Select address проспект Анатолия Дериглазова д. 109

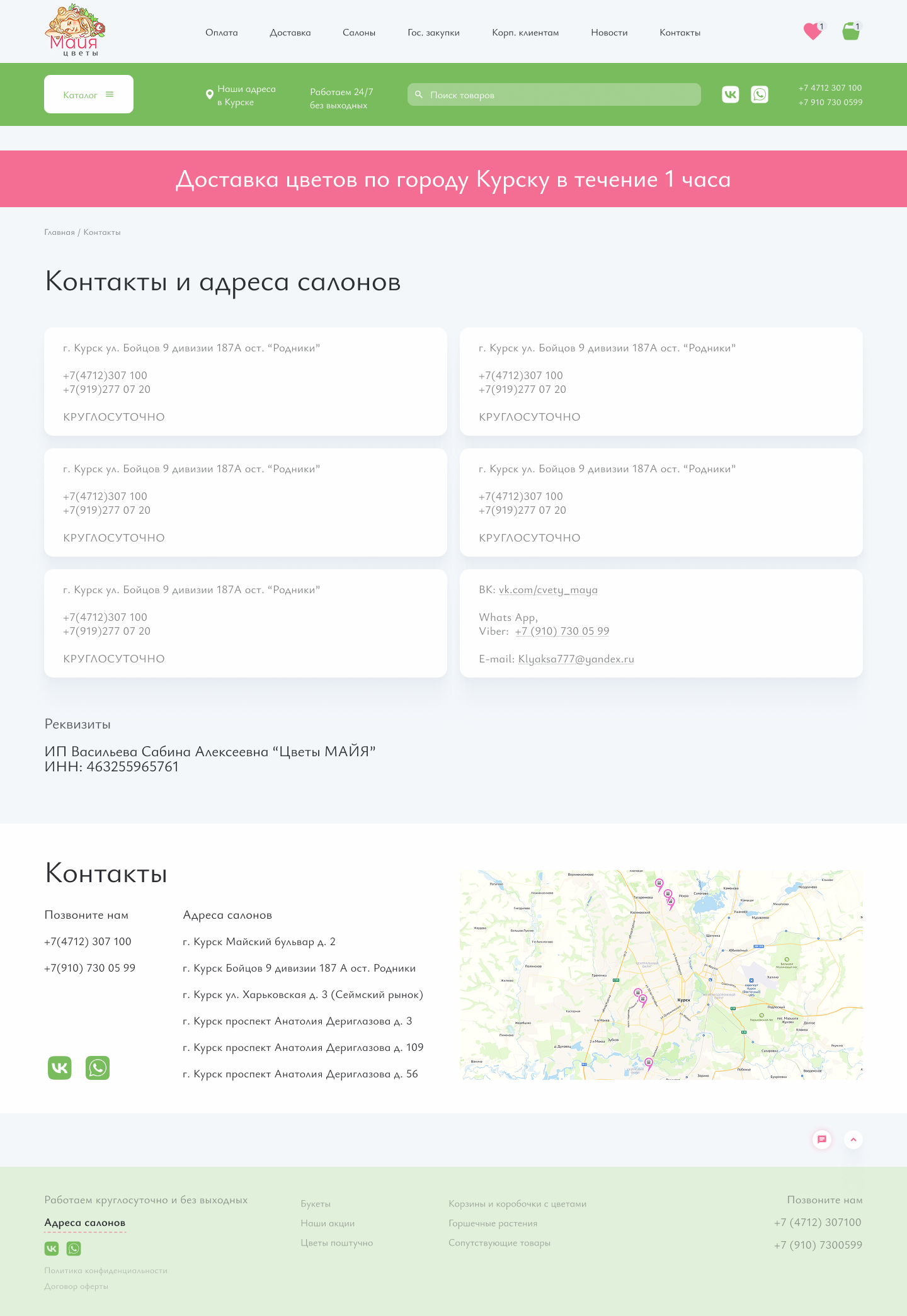[303, 1048]
